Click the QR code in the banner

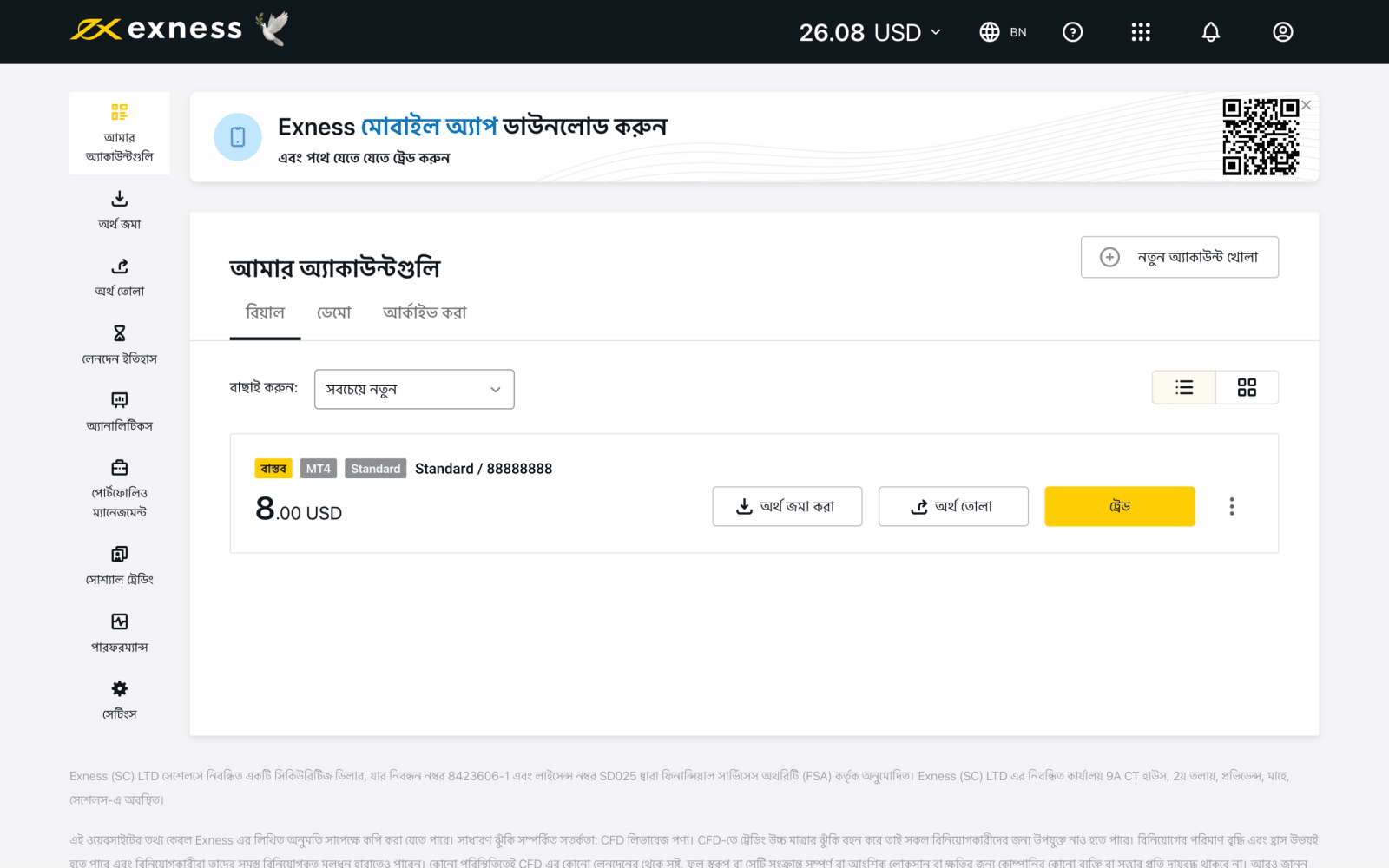[x=1261, y=137]
